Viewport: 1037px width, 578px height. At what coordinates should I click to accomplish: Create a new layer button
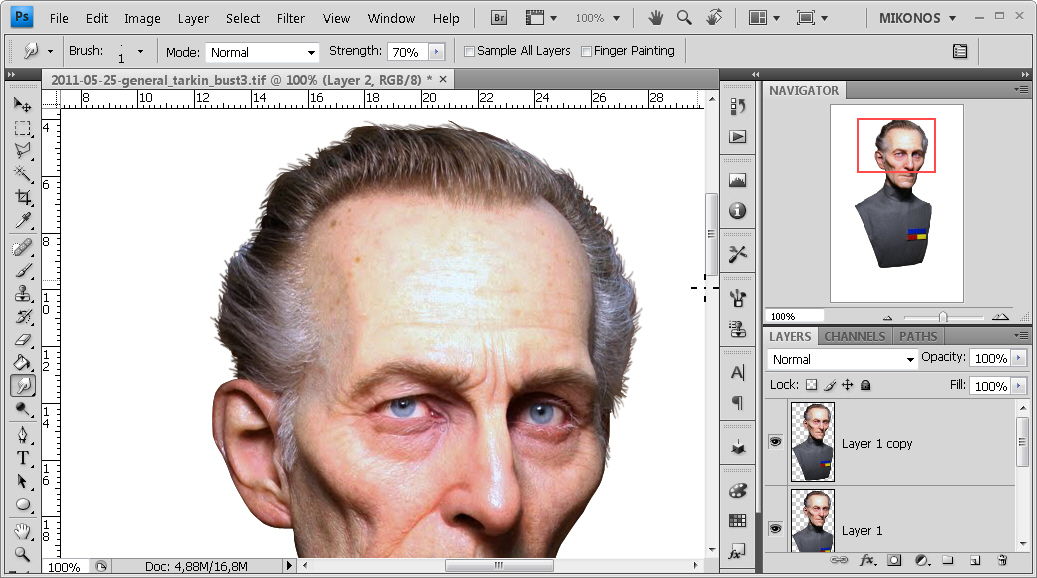point(975,561)
